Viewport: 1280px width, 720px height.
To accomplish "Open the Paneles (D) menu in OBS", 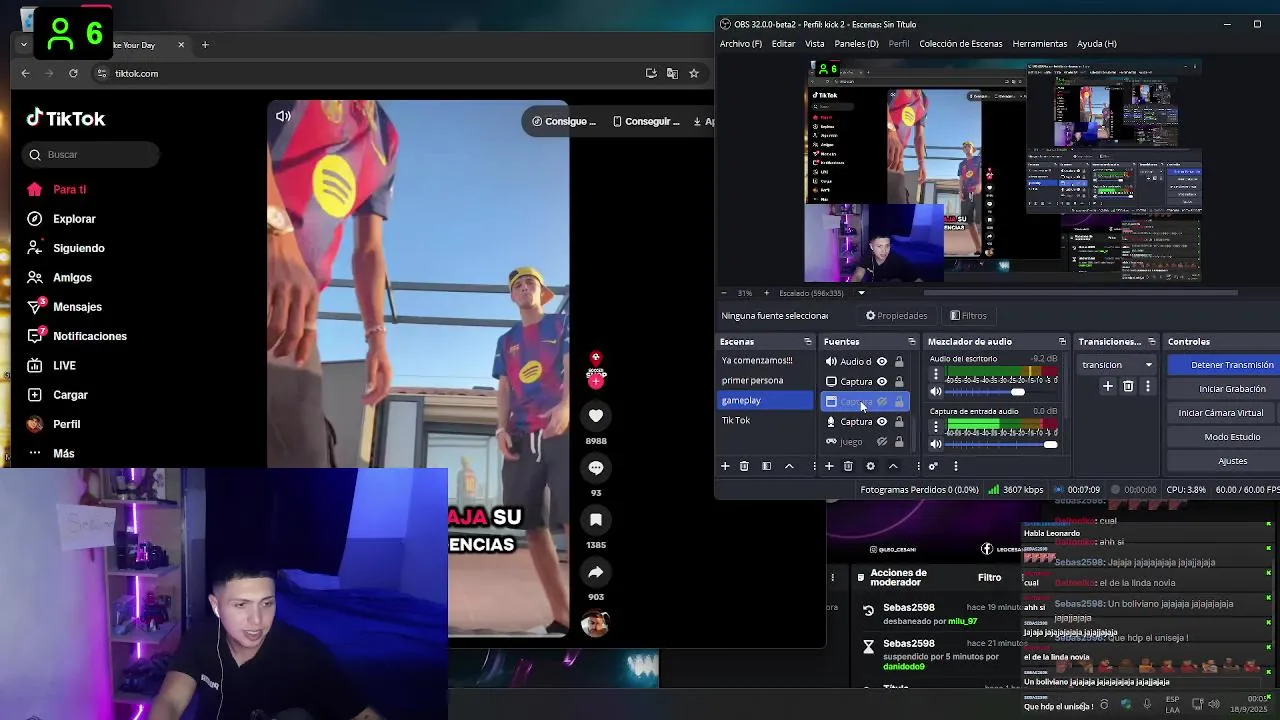I will click(856, 44).
